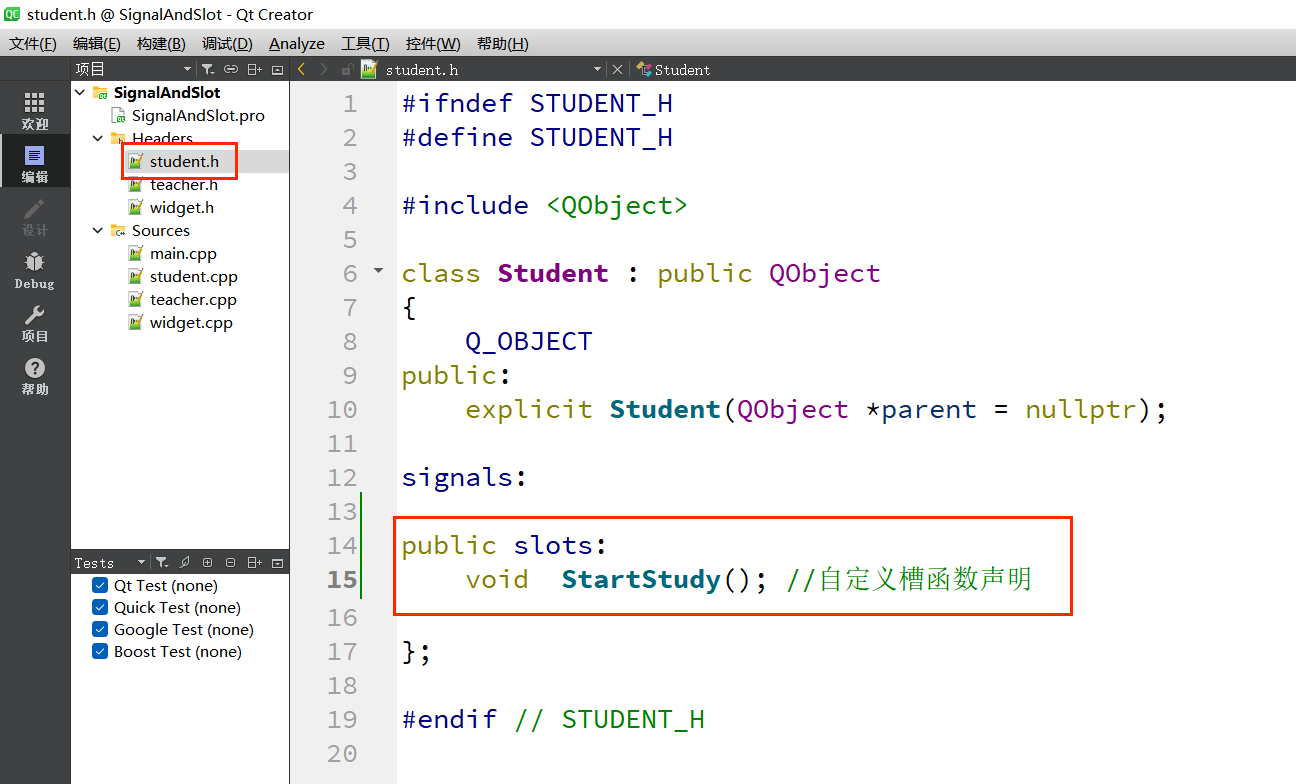1296x784 pixels.
Task: Split the Tests panel view
Action: [x=255, y=563]
